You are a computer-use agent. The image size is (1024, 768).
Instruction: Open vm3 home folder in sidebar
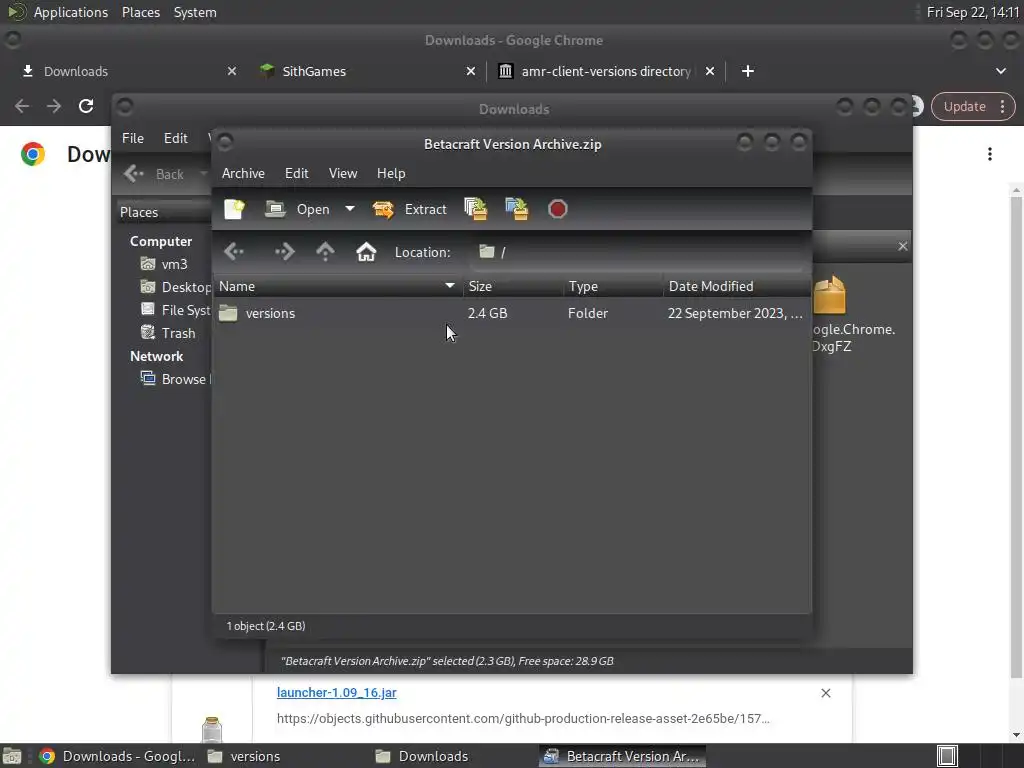(165, 264)
